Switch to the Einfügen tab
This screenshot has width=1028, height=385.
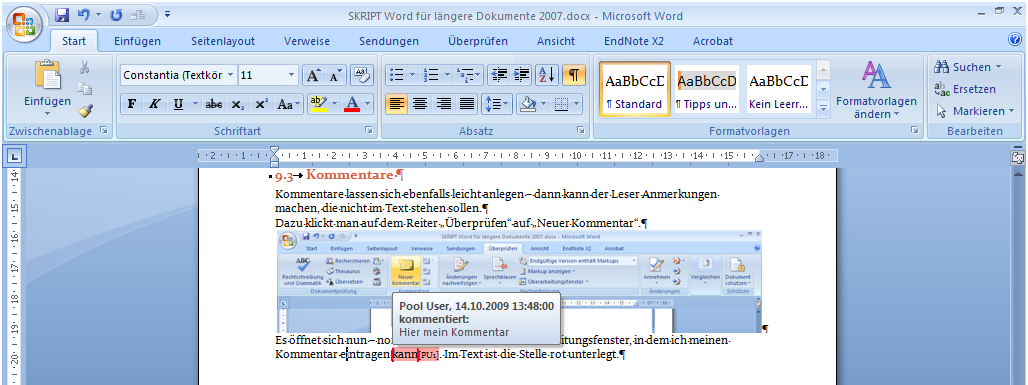tap(137, 41)
